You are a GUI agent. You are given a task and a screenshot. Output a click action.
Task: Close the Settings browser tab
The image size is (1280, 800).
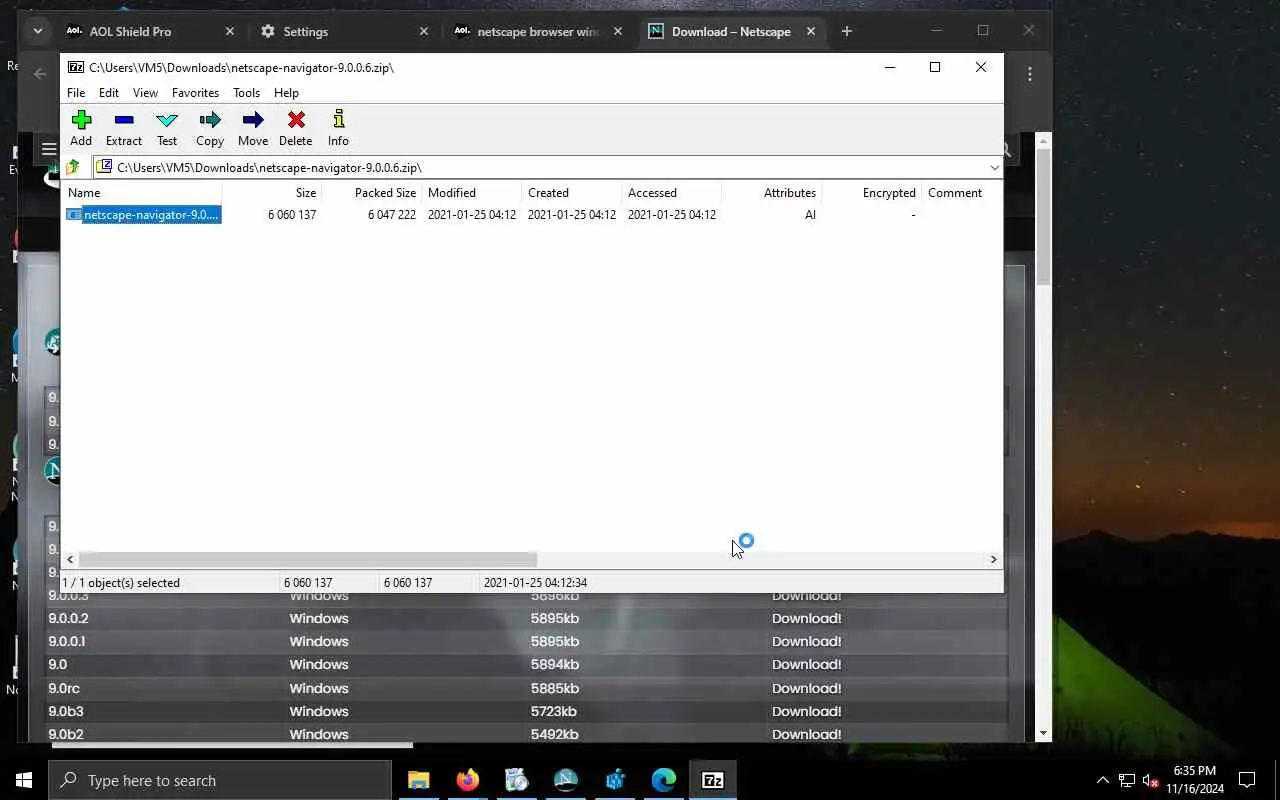click(x=423, y=32)
